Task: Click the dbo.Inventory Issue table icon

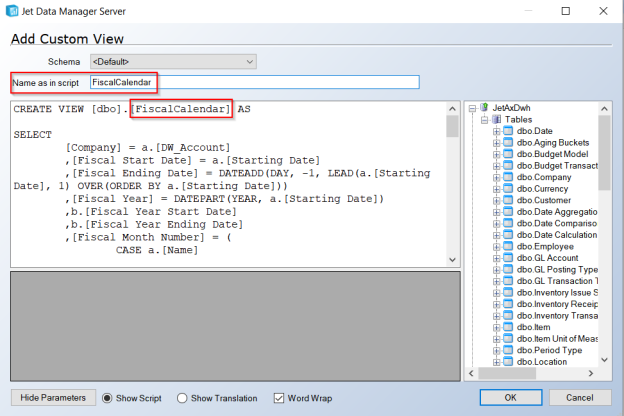Action: (x=508, y=293)
